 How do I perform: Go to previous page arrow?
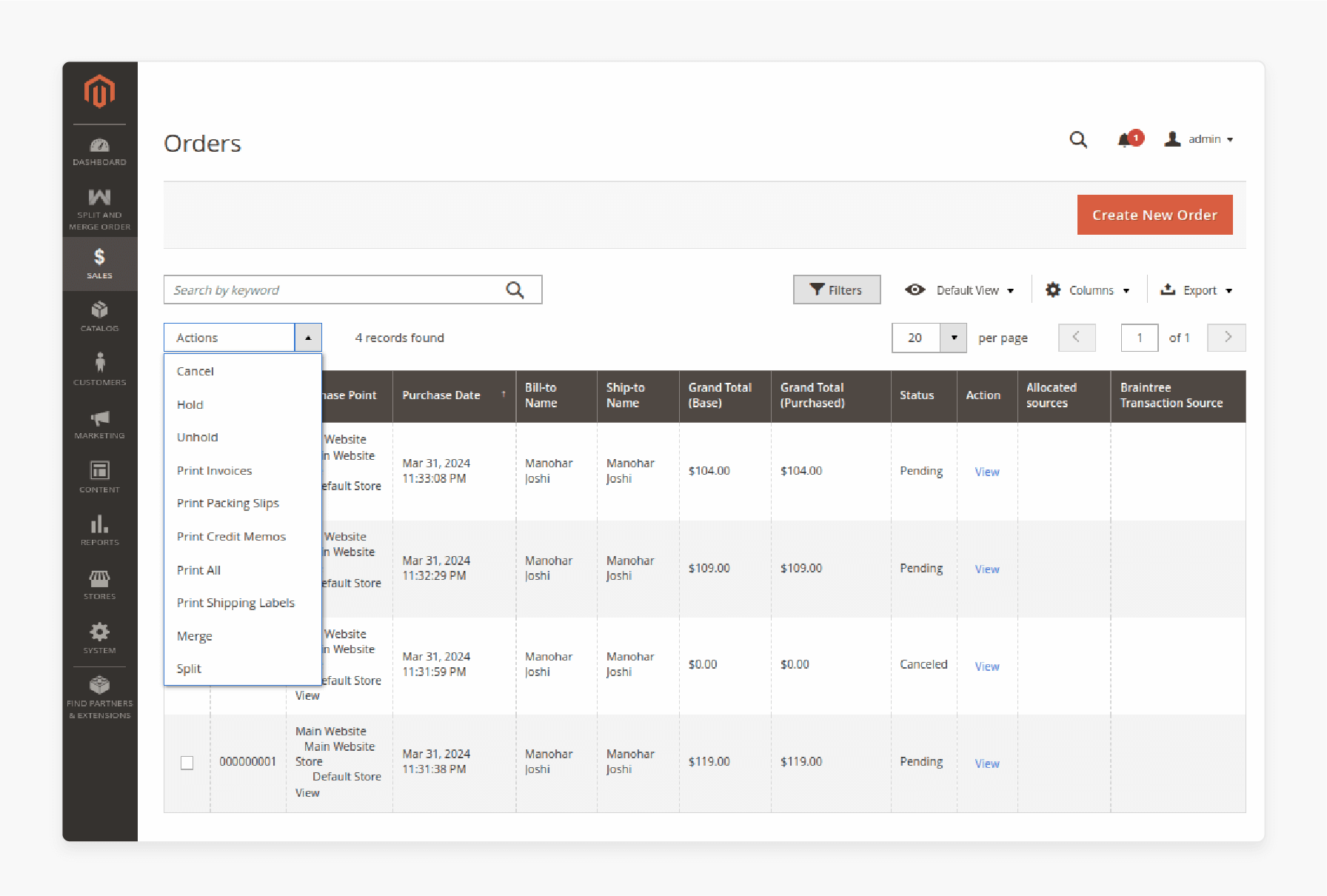point(1077,338)
